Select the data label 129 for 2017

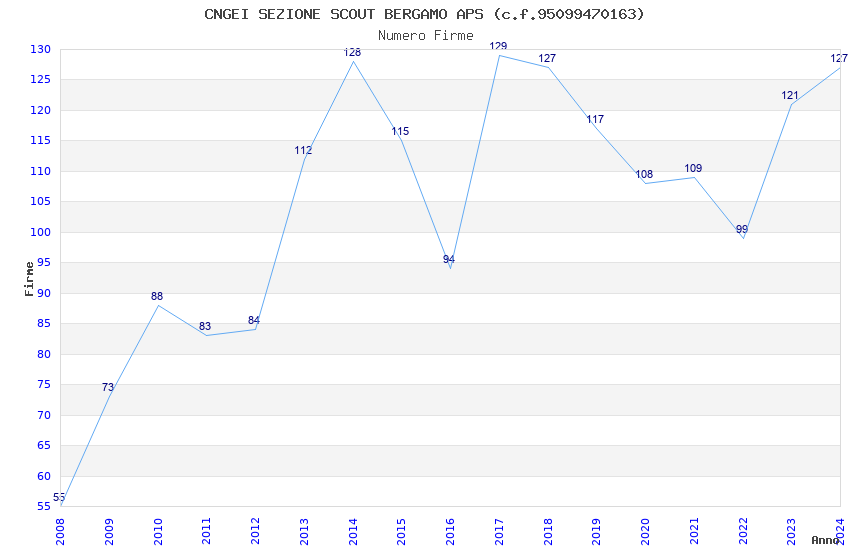(x=498, y=47)
